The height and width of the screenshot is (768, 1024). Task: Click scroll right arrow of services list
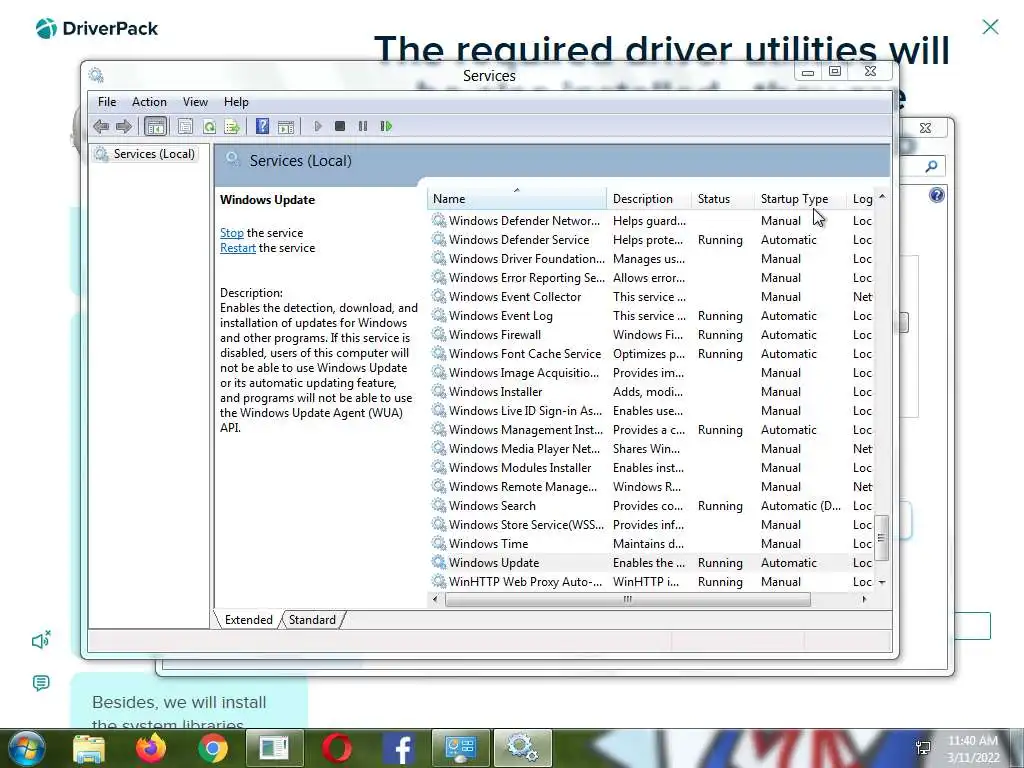(864, 600)
